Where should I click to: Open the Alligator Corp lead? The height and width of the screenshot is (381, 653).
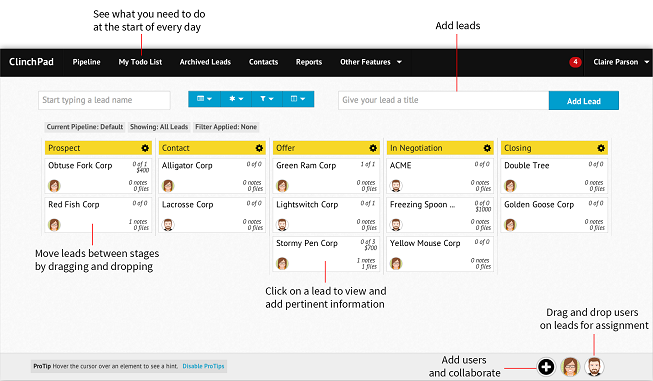212,176
